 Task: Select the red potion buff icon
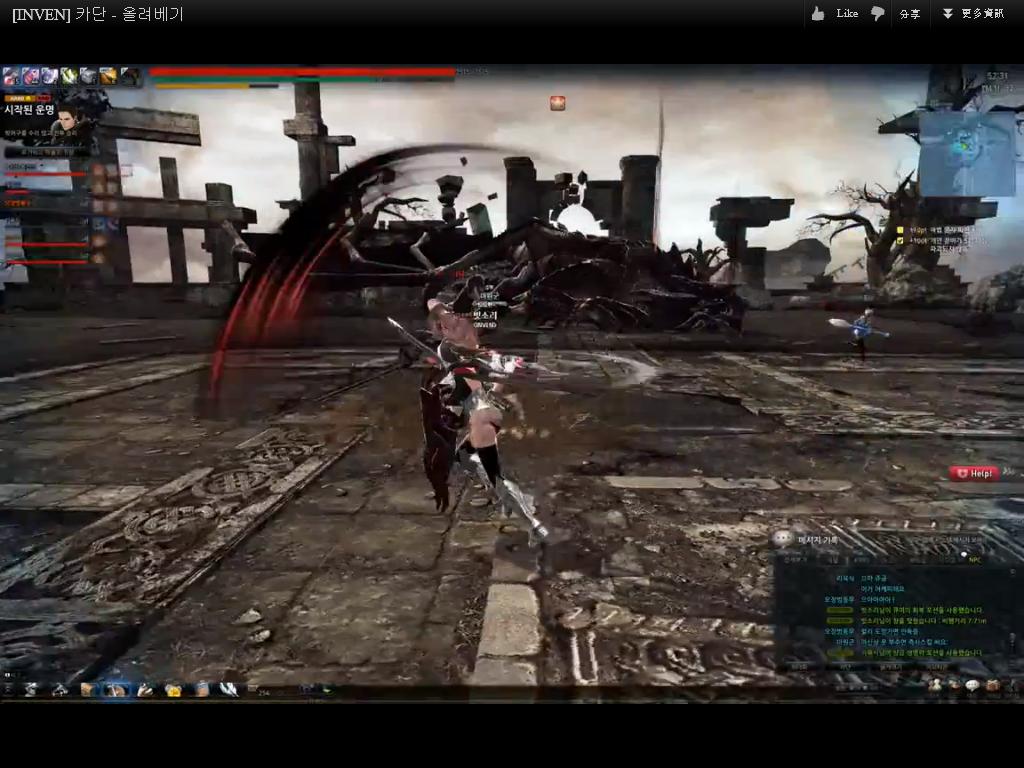point(11,77)
